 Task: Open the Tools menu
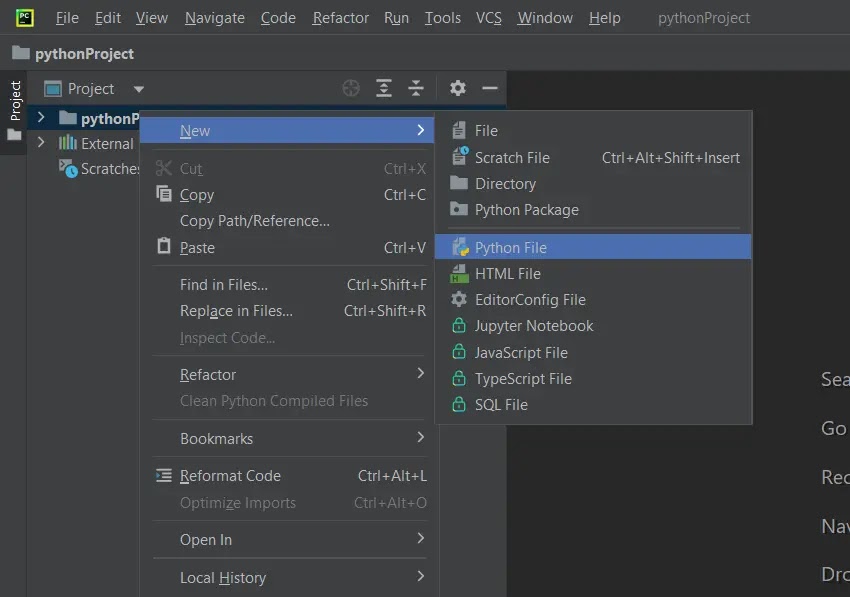[443, 18]
